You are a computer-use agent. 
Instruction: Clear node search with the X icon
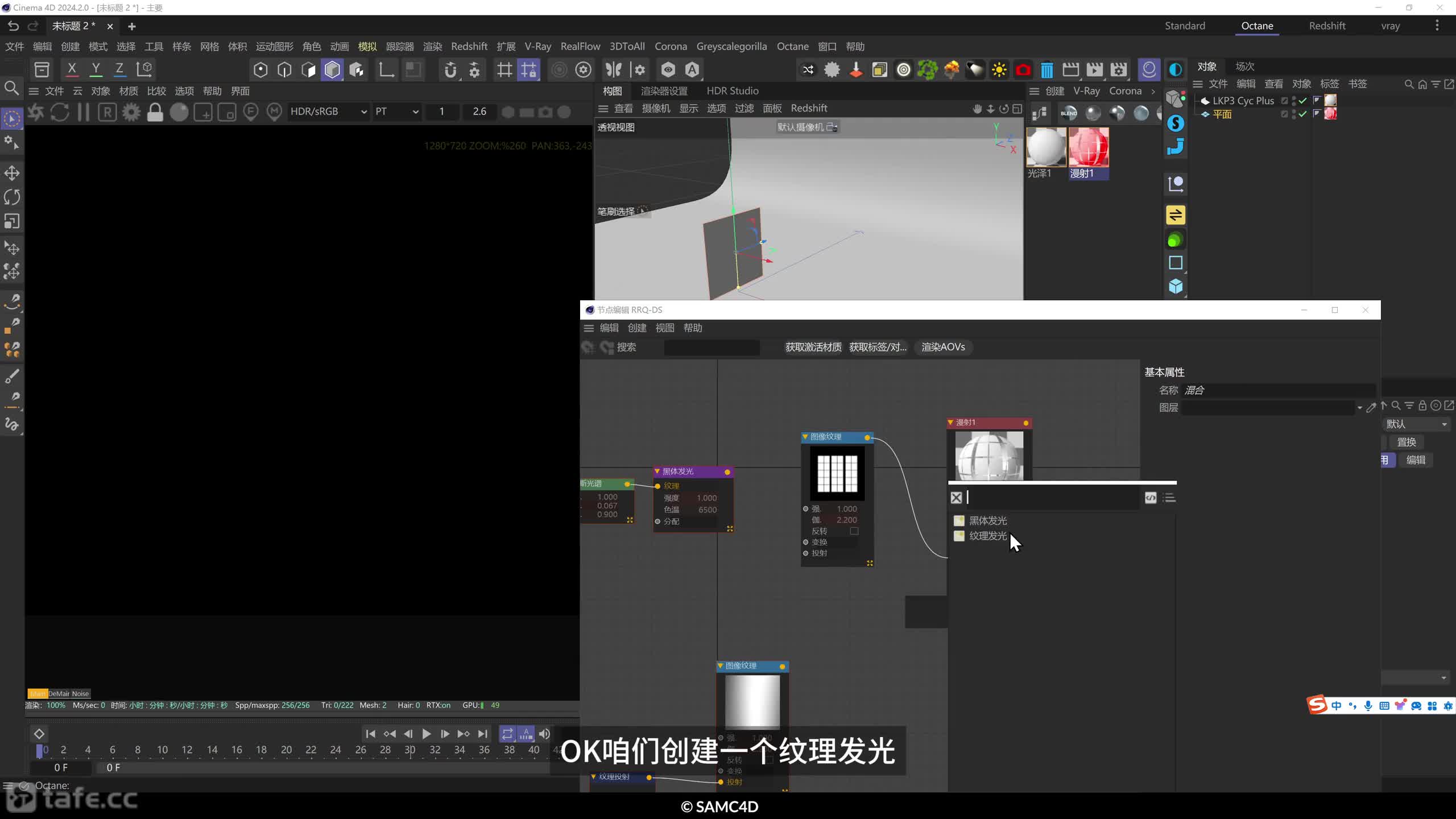tap(957, 498)
